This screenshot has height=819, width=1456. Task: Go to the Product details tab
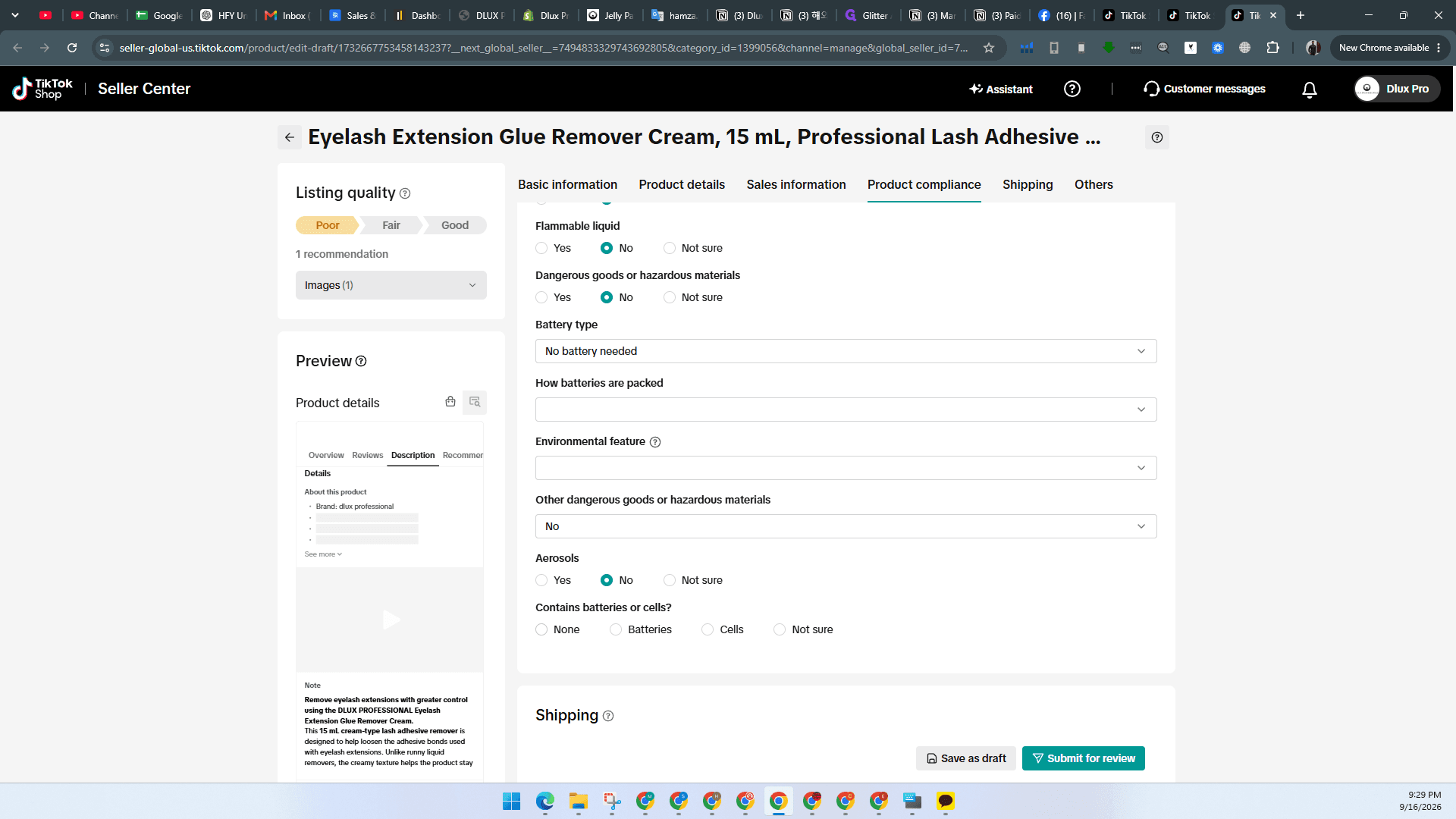pos(681,184)
